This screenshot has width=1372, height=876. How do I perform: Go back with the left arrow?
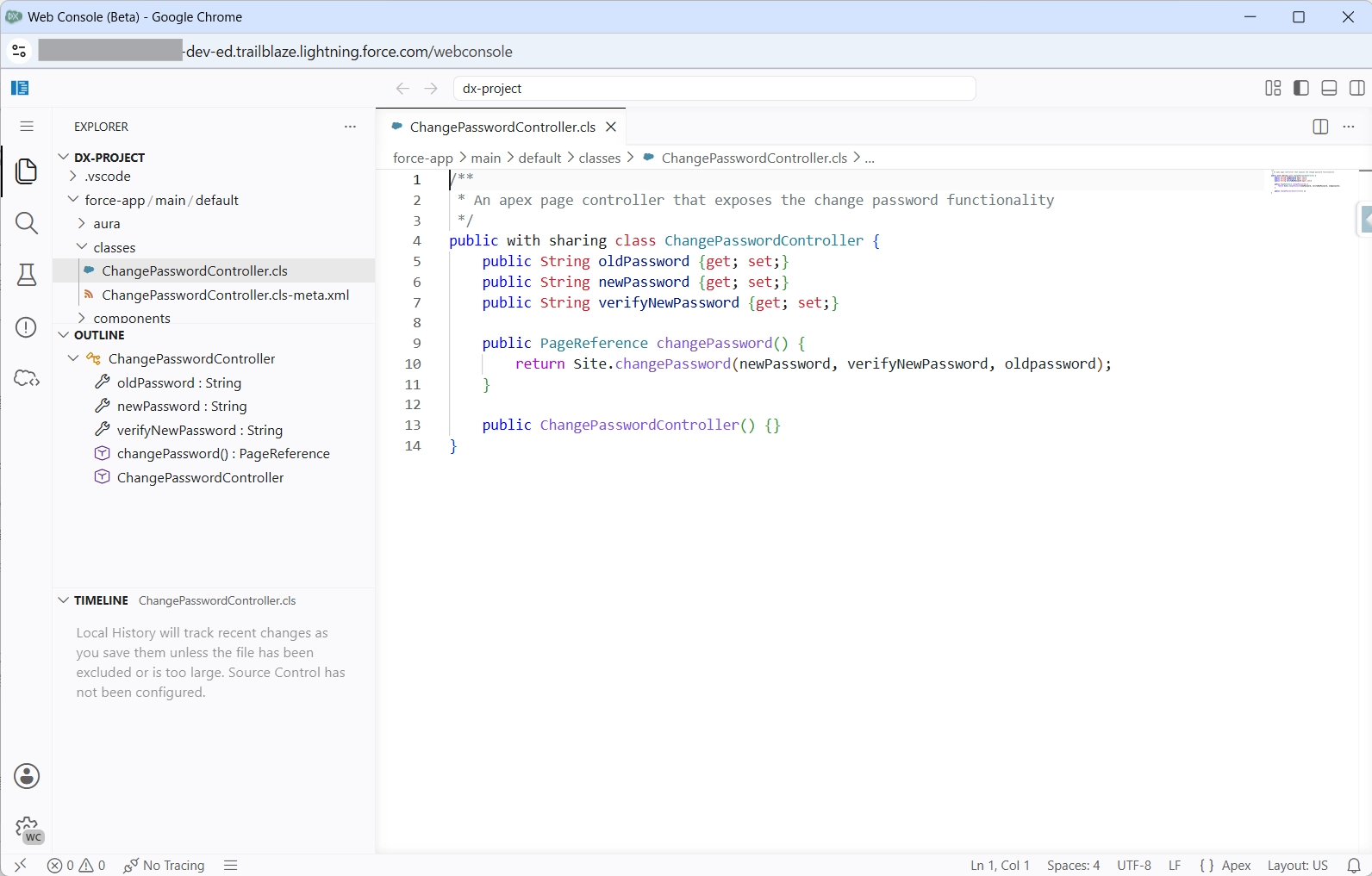click(402, 89)
